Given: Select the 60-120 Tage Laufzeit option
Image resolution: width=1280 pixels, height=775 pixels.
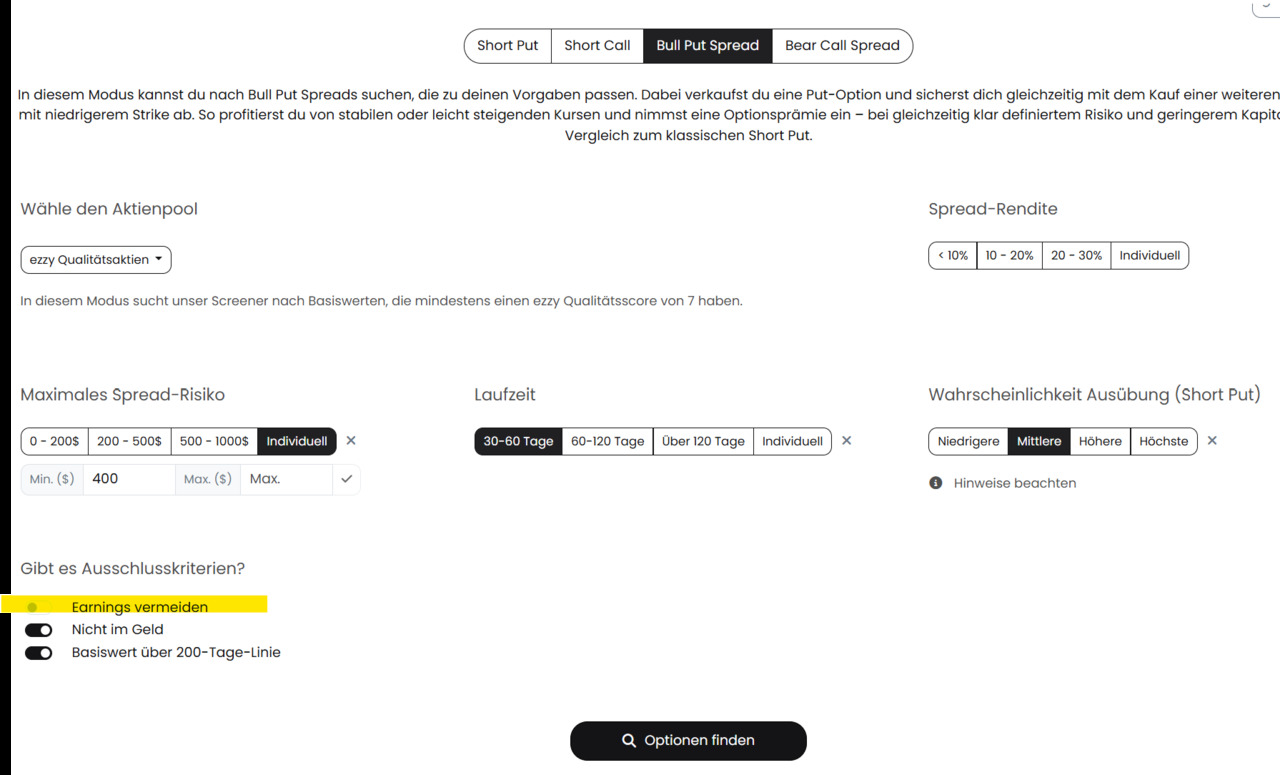Looking at the screenshot, I should click(608, 441).
